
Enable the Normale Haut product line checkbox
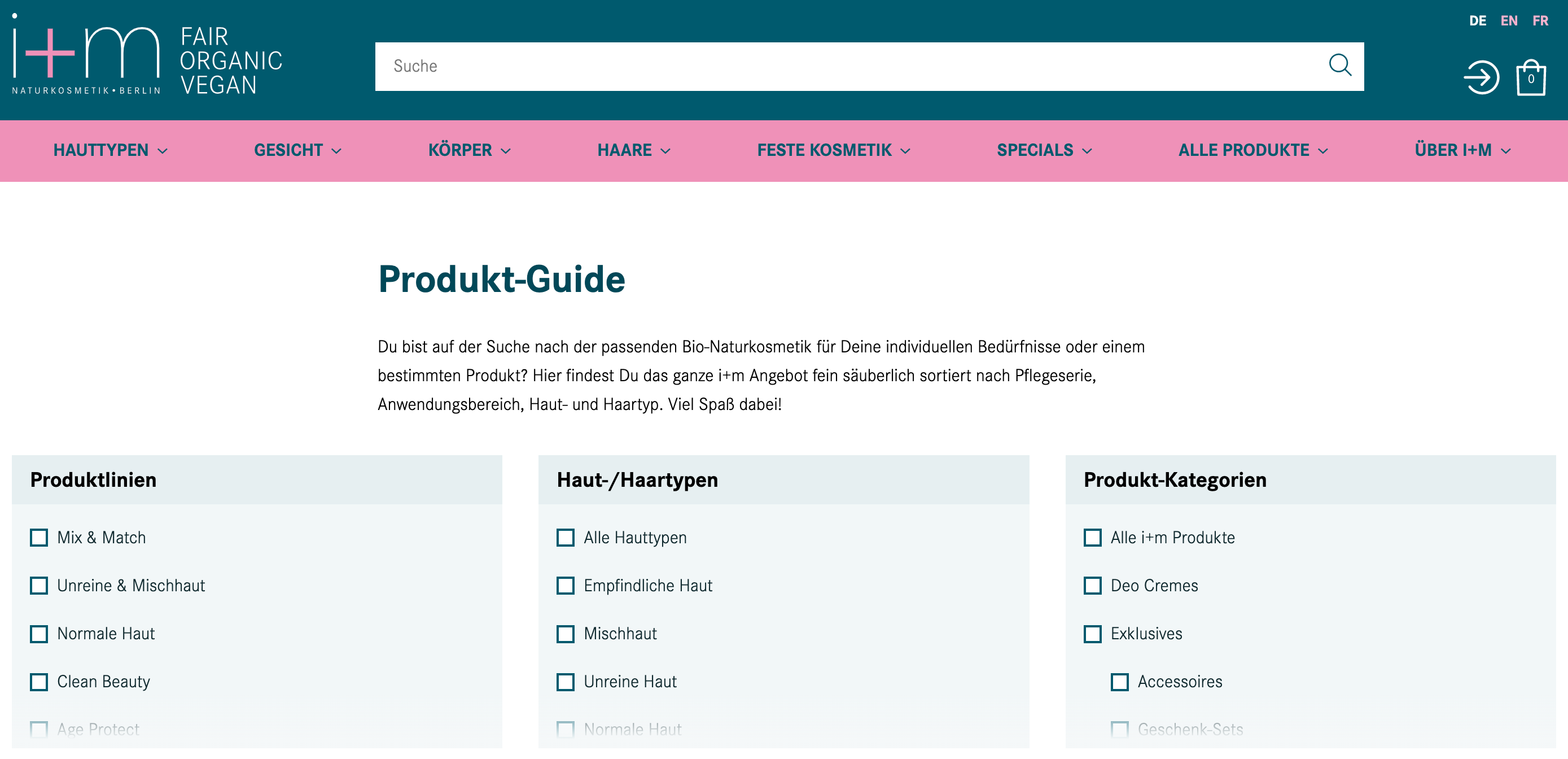coord(39,634)
